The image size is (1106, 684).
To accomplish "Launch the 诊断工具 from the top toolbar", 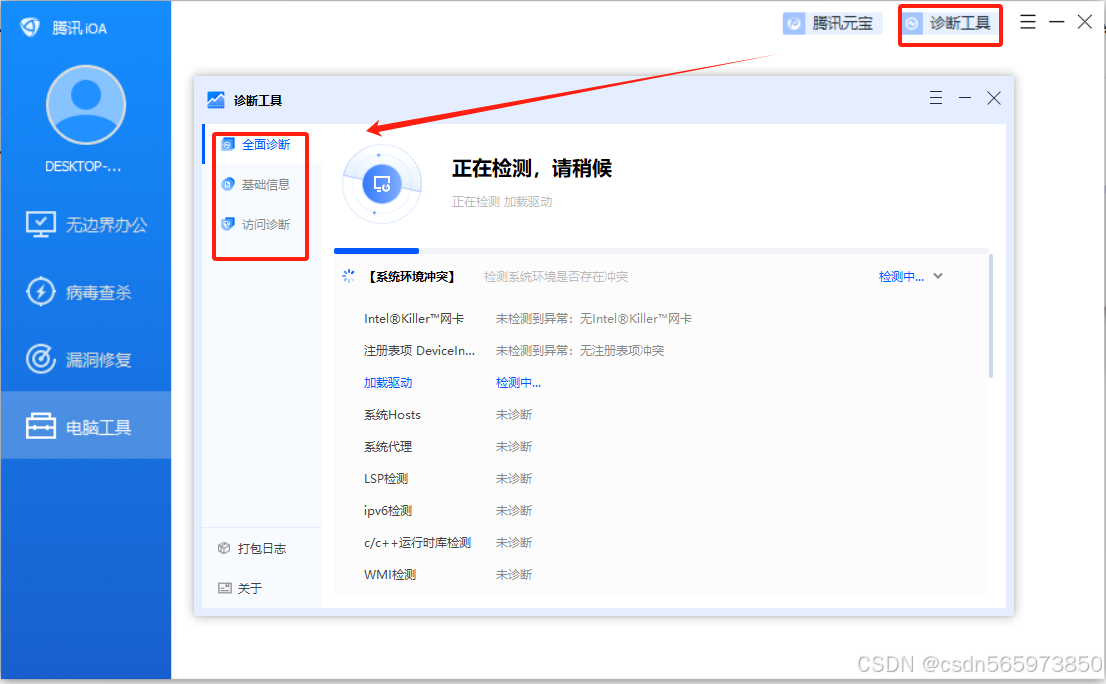I will pos(949,24).
